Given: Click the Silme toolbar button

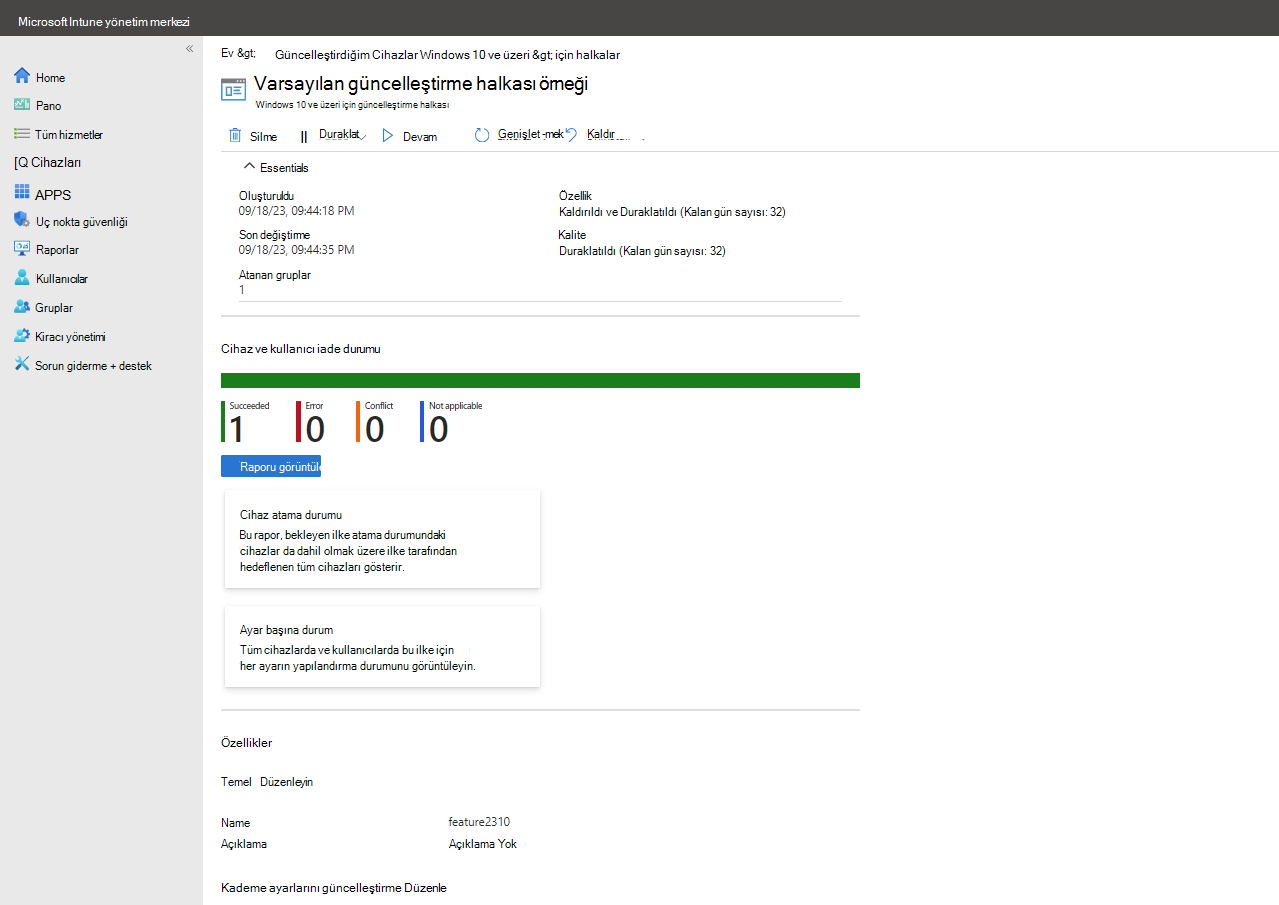Looking at the screenshot, I should pyautogui.click(x=253, y=136).
